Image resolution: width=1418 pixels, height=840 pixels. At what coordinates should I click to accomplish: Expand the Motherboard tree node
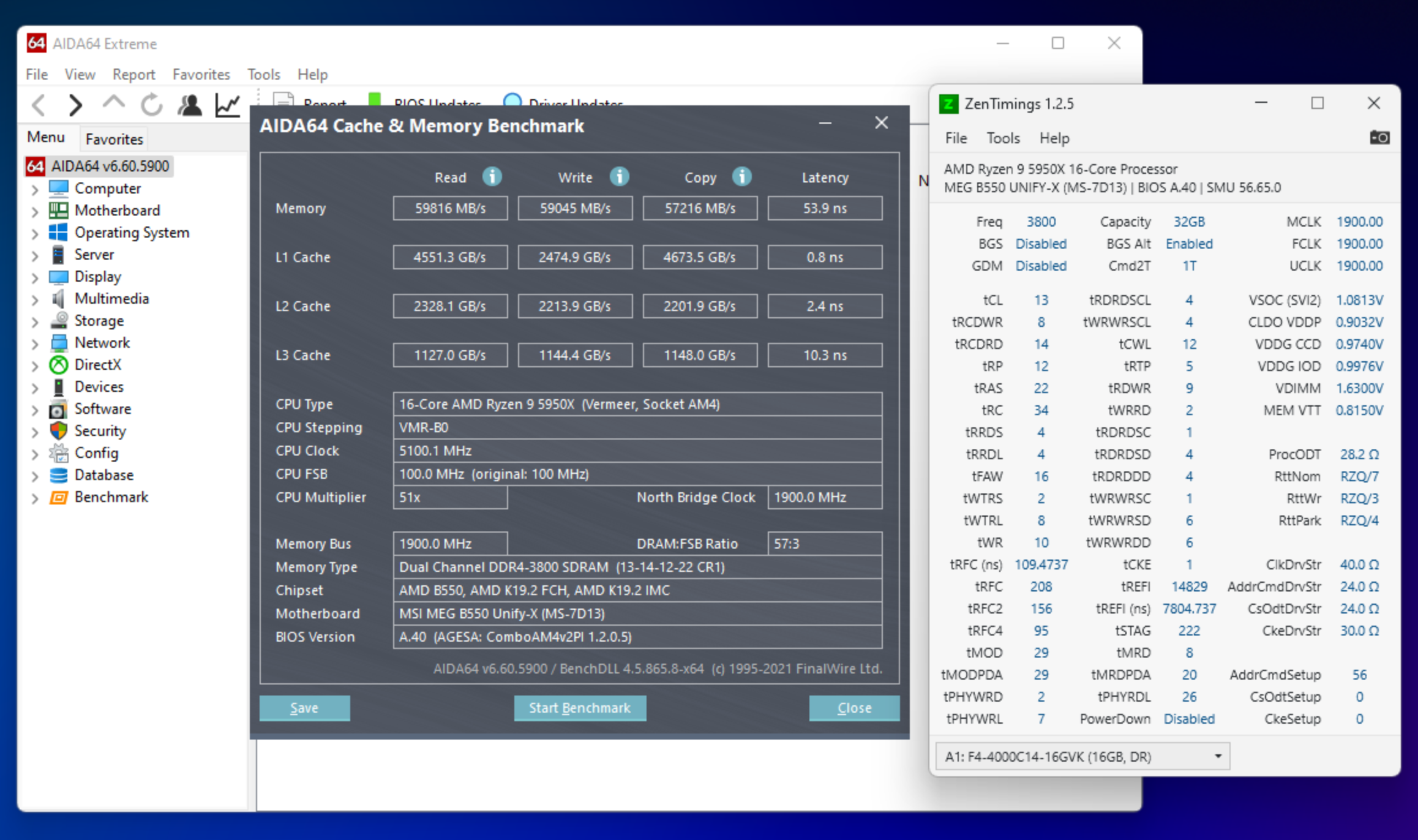click(x=35, y=211)
